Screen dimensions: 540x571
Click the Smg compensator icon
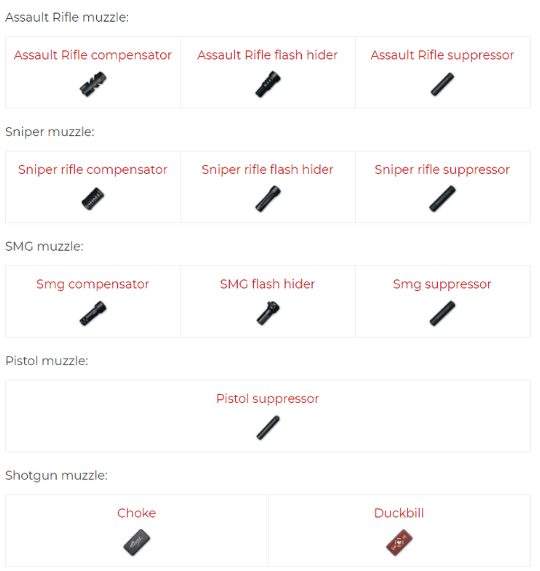(x=93, y=314)
